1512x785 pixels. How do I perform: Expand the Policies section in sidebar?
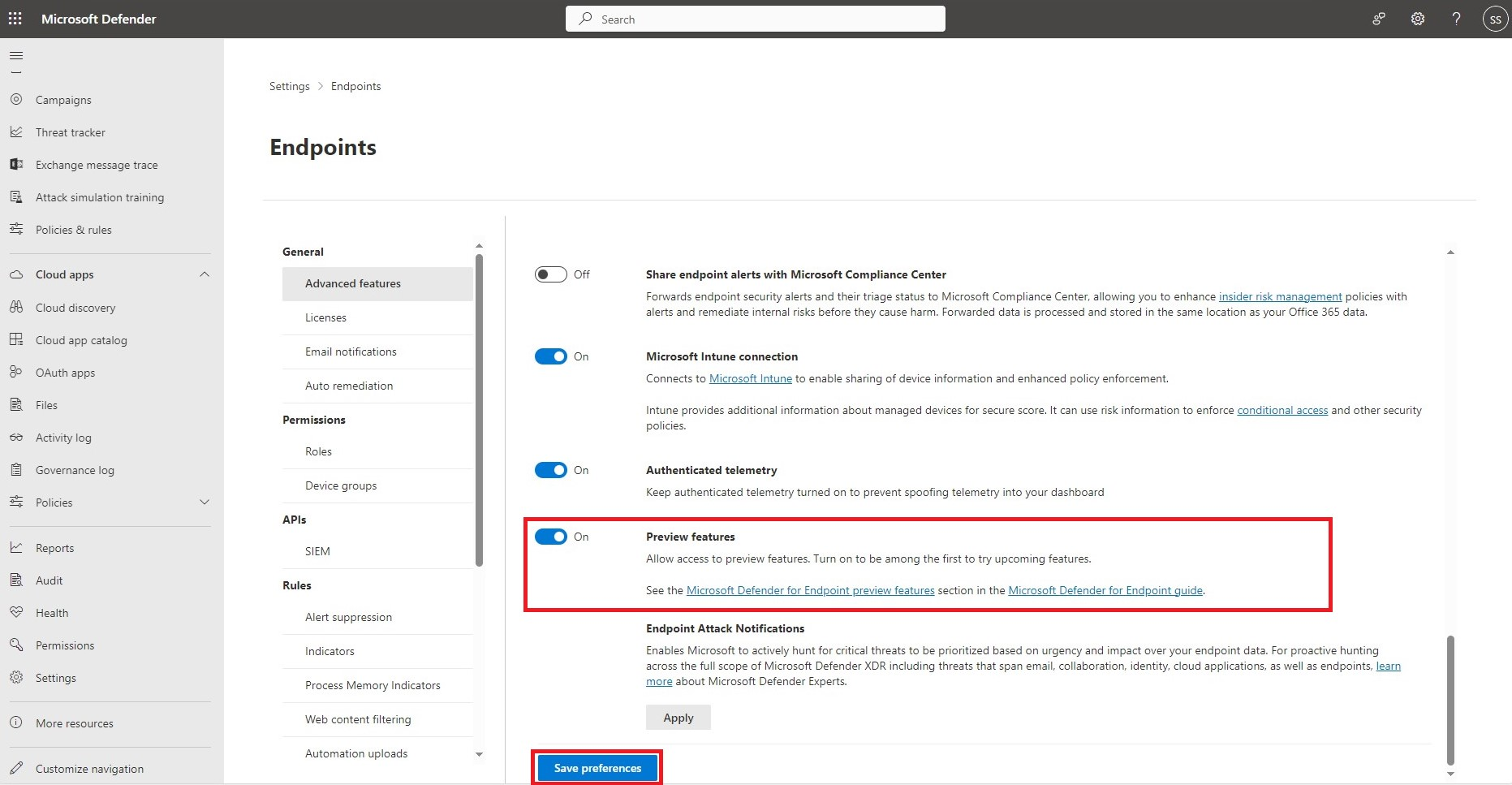coord(205,502)
